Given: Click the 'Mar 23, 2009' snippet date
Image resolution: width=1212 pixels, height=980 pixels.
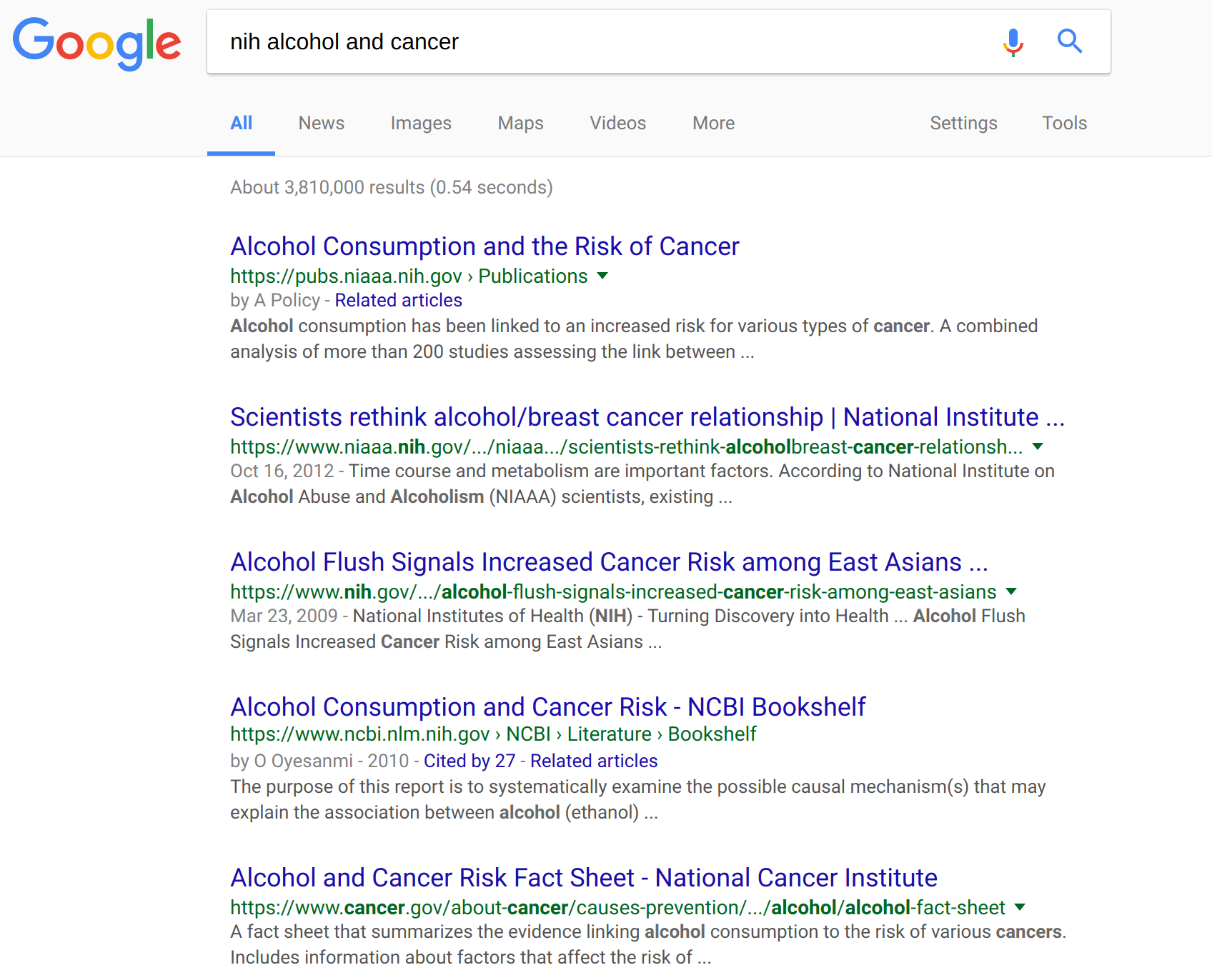Looking at the screenshot, I should pos(284,616).
